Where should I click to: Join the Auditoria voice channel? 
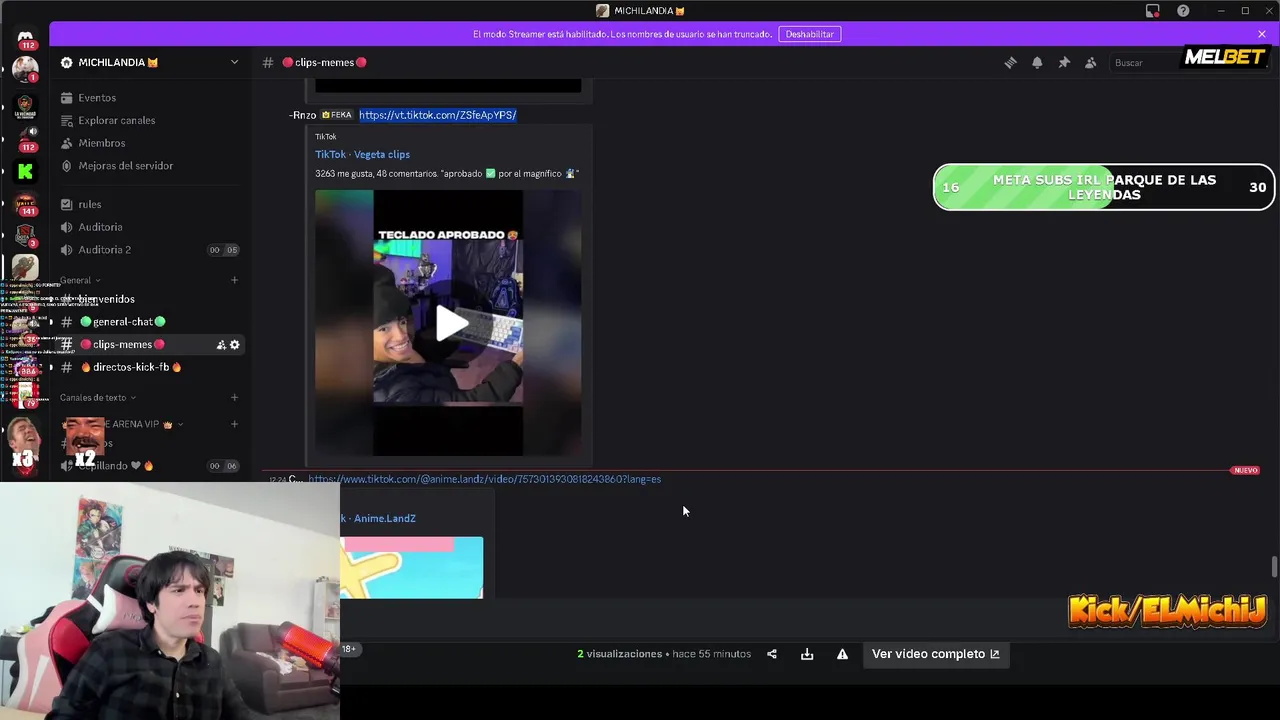tap(100, 227)
